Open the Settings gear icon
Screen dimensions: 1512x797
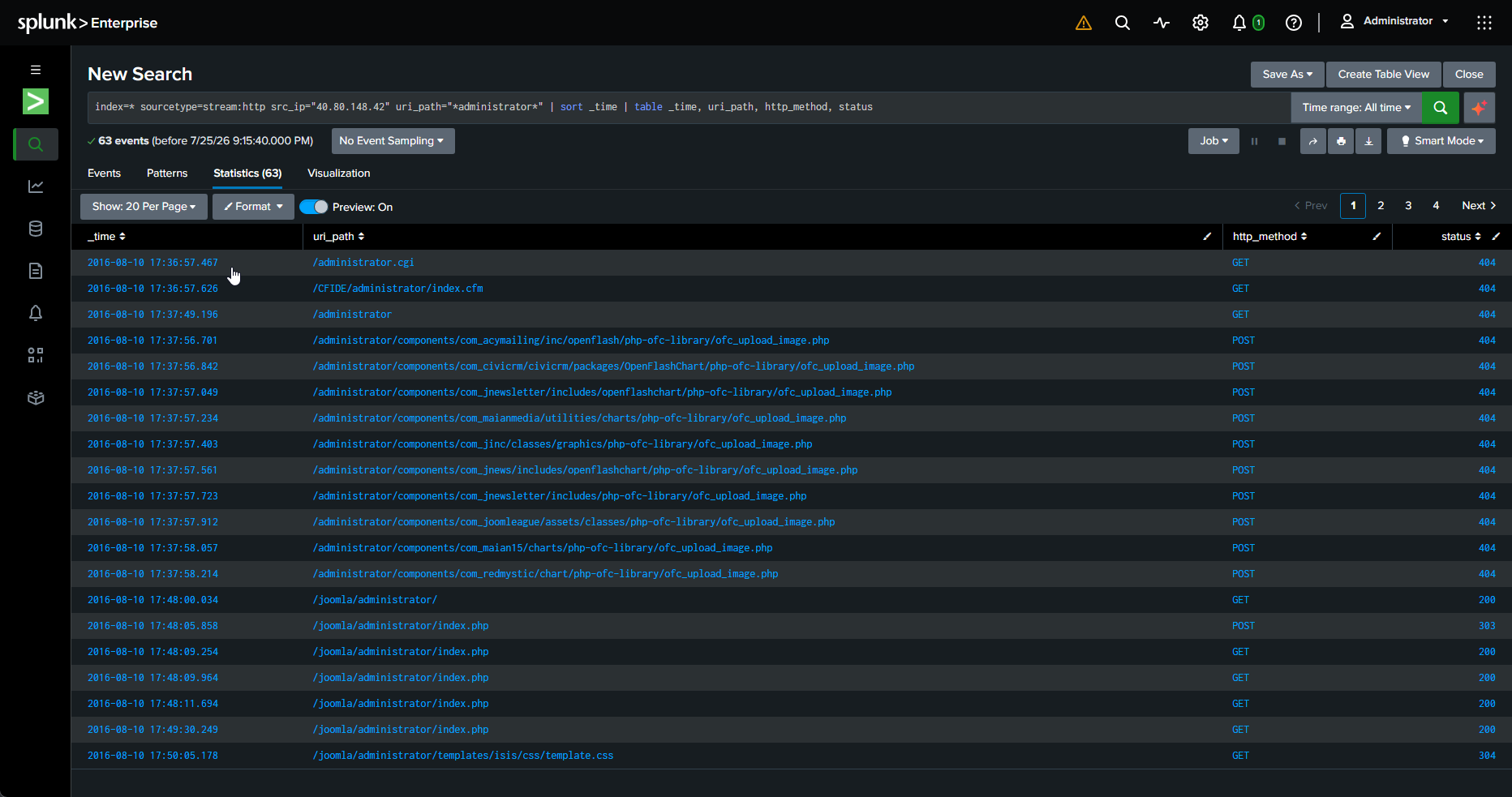(1201, 23)
